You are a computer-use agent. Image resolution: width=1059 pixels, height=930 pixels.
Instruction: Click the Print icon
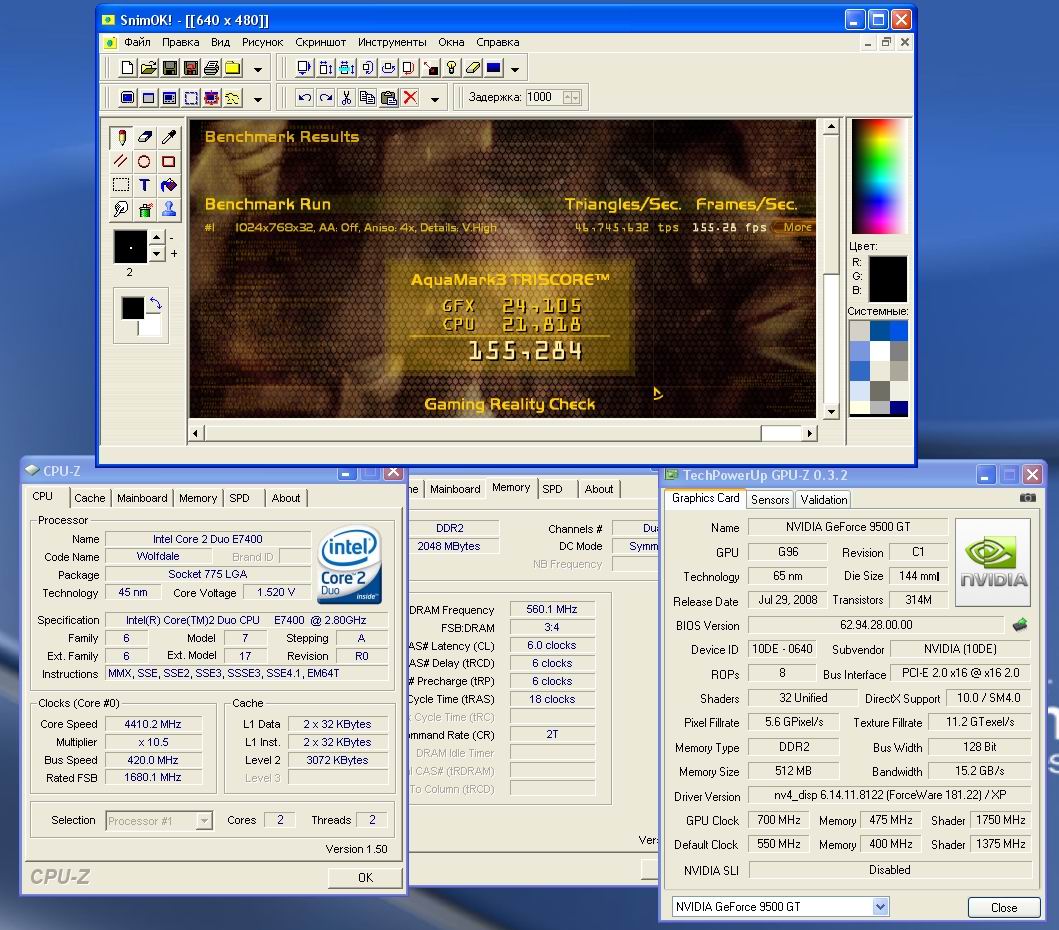pos(211,68)
